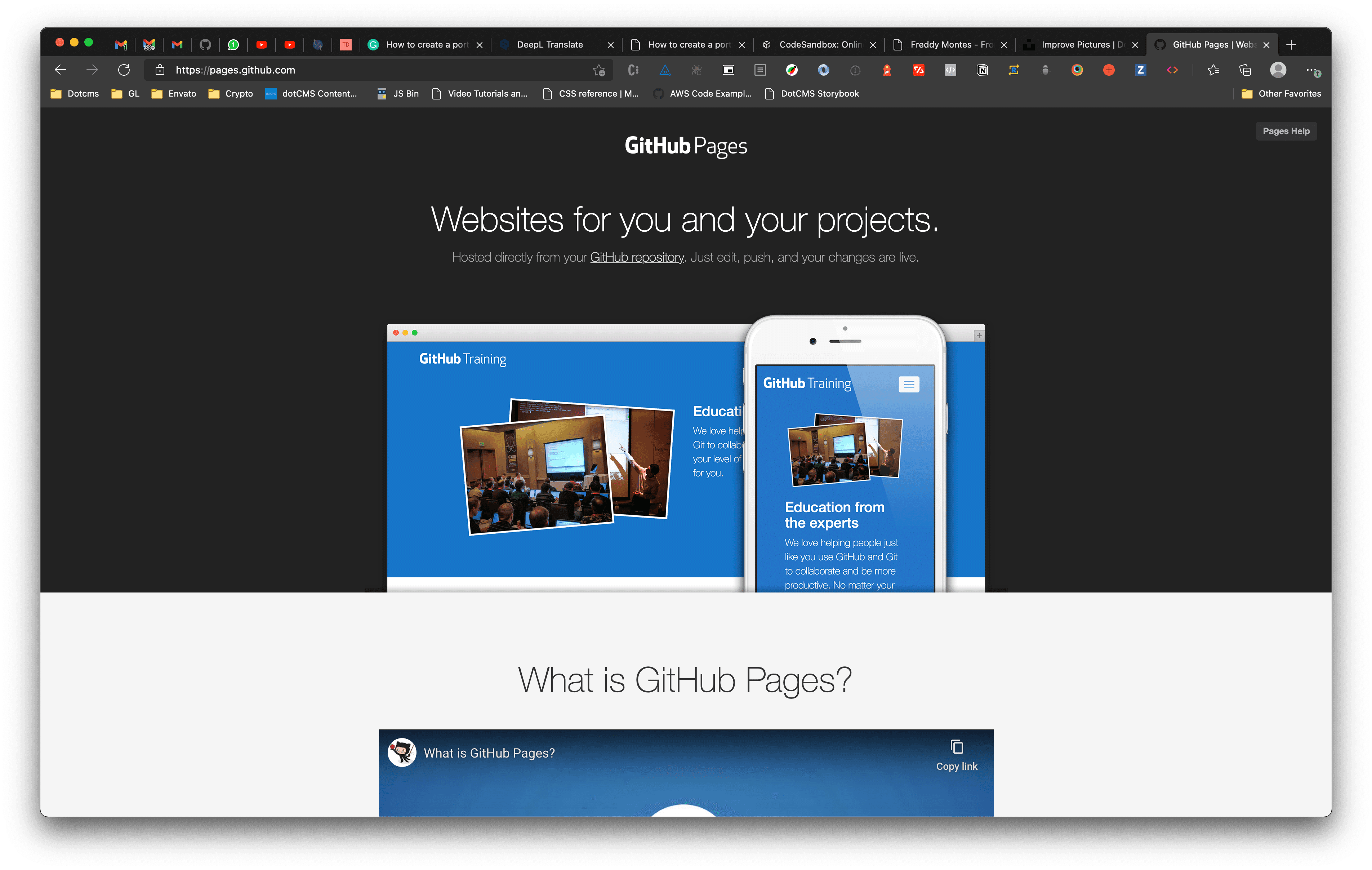1372x870 pixels.
Task: Open the axe accessibility extension icon
Action: [665, 70]
